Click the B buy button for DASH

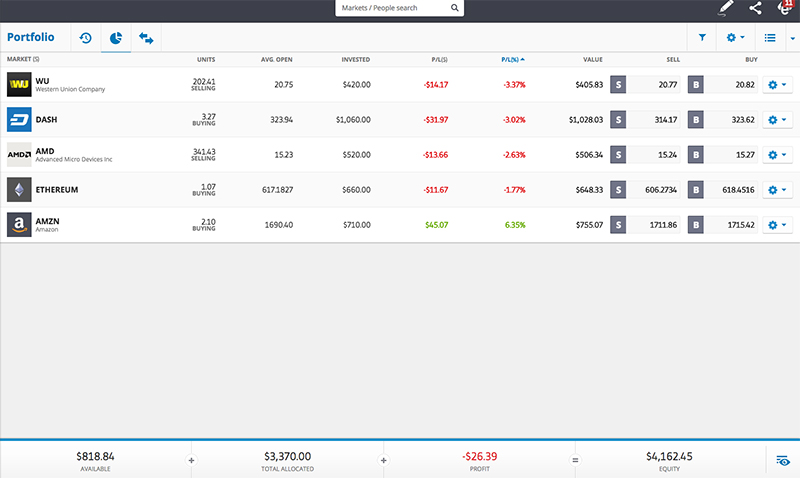tap(695, 119)
